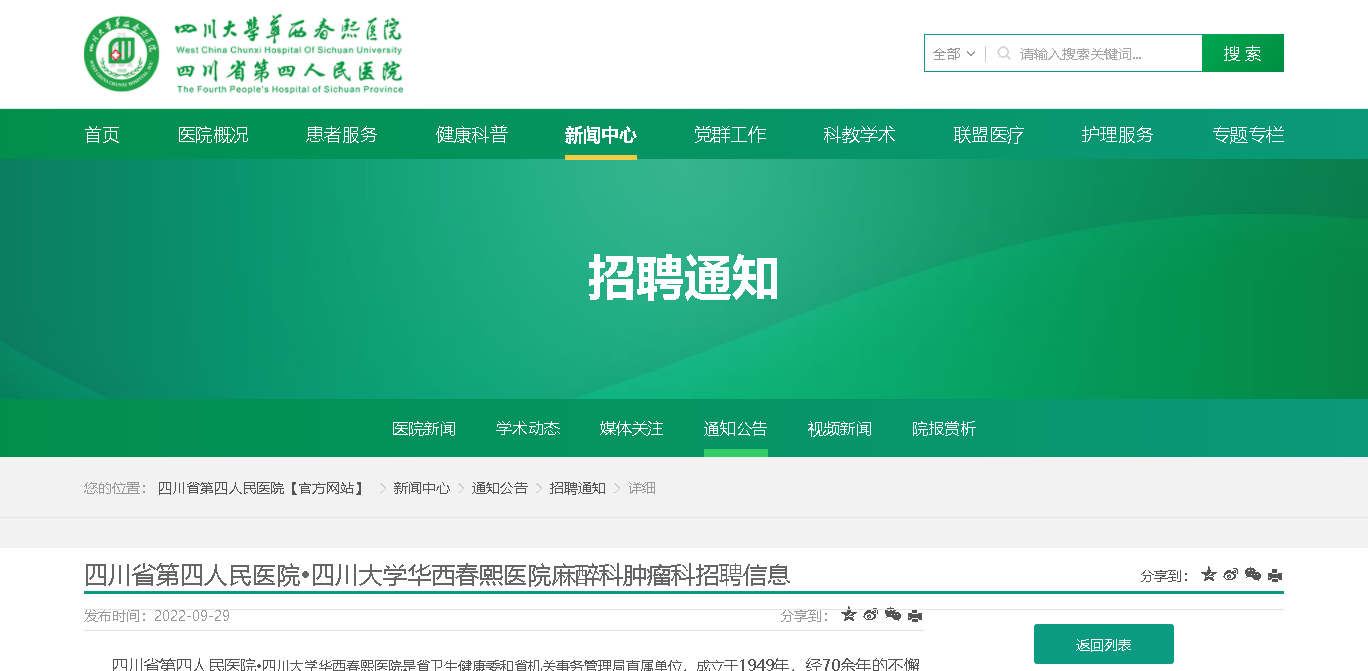
Task: Open the 全部 search category dropdown
Action: click(954, 54)
